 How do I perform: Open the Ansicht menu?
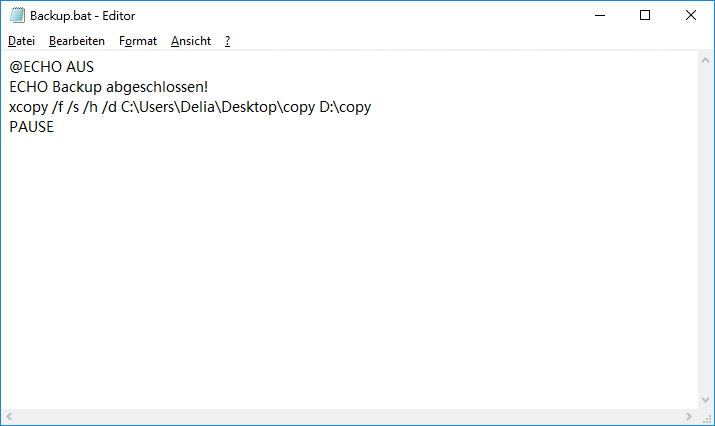click(191, 41)
